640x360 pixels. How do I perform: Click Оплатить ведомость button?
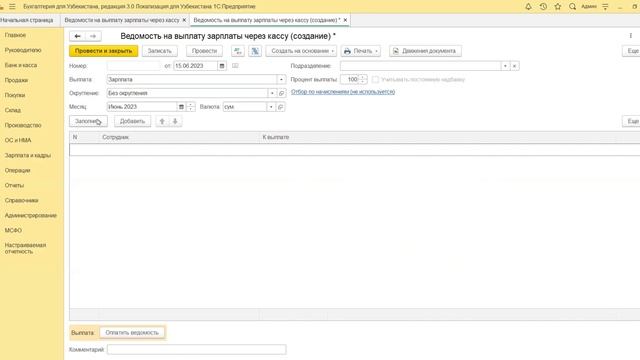click(x=132, y=333)
